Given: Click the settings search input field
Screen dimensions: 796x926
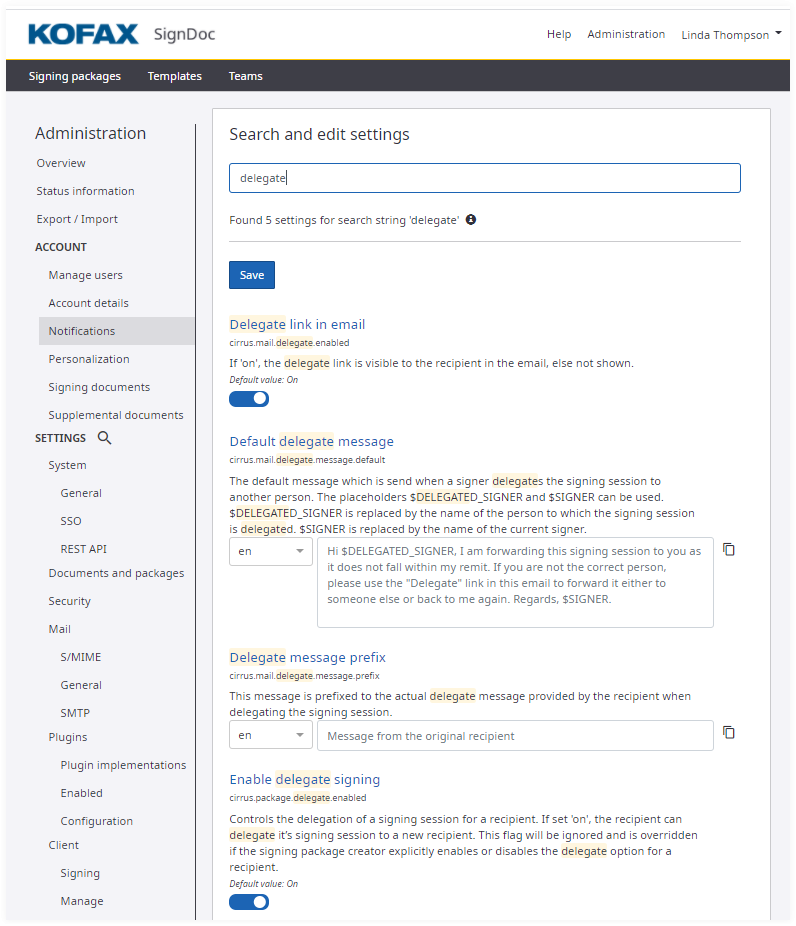Looking at the screenshot, I should [x=485, y=178].
